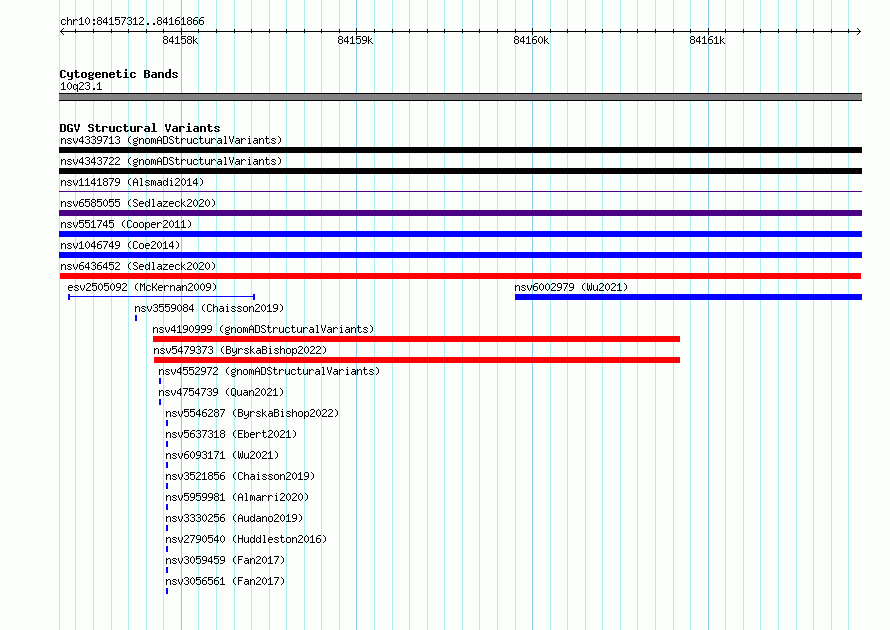Open nsv5479373 (ByrskaBishop2022) label
Screen dimensions: 890x630
[x=240, y=350]
